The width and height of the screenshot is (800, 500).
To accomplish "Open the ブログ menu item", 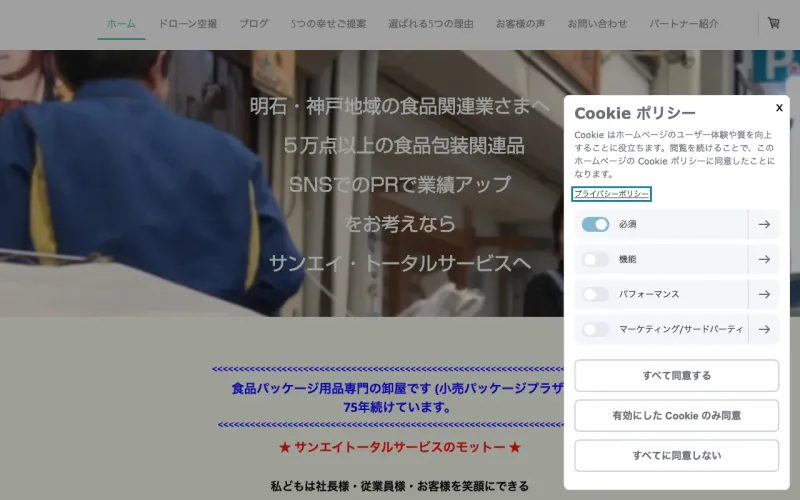I will pos(254,23).
